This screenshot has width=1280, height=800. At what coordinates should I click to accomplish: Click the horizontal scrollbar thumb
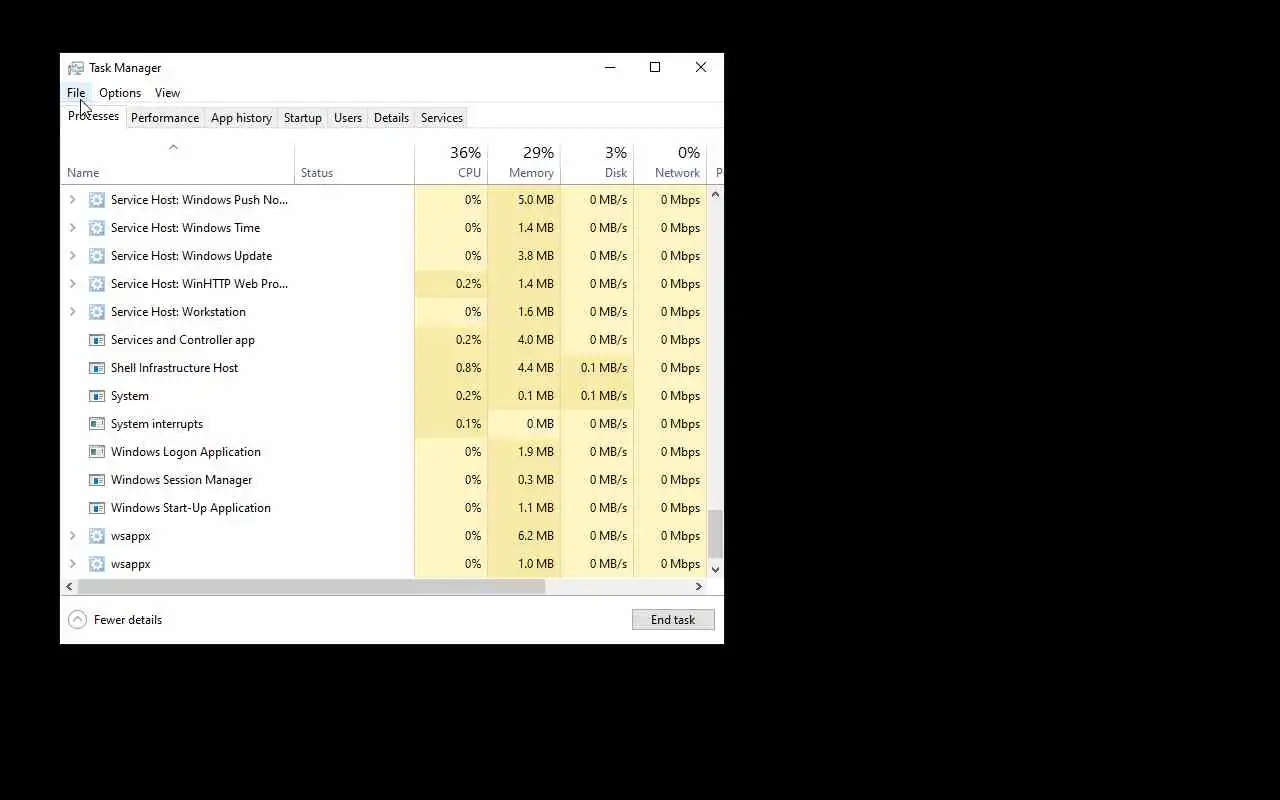(x=311, y=587)
